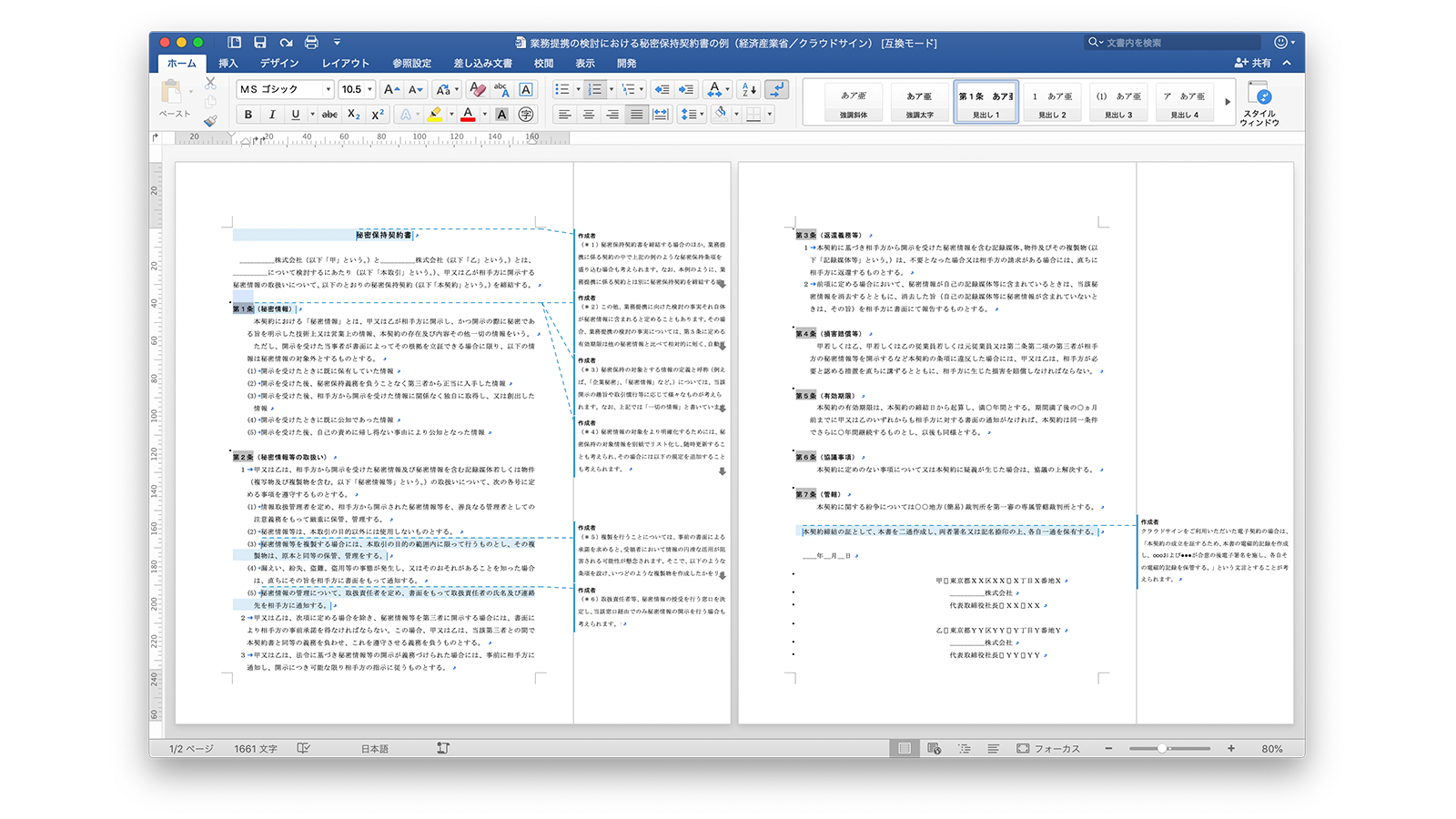The image size is (1456, 819).
Task: Open the borders dropdown arrow
Action: click(x=770, y=114)
